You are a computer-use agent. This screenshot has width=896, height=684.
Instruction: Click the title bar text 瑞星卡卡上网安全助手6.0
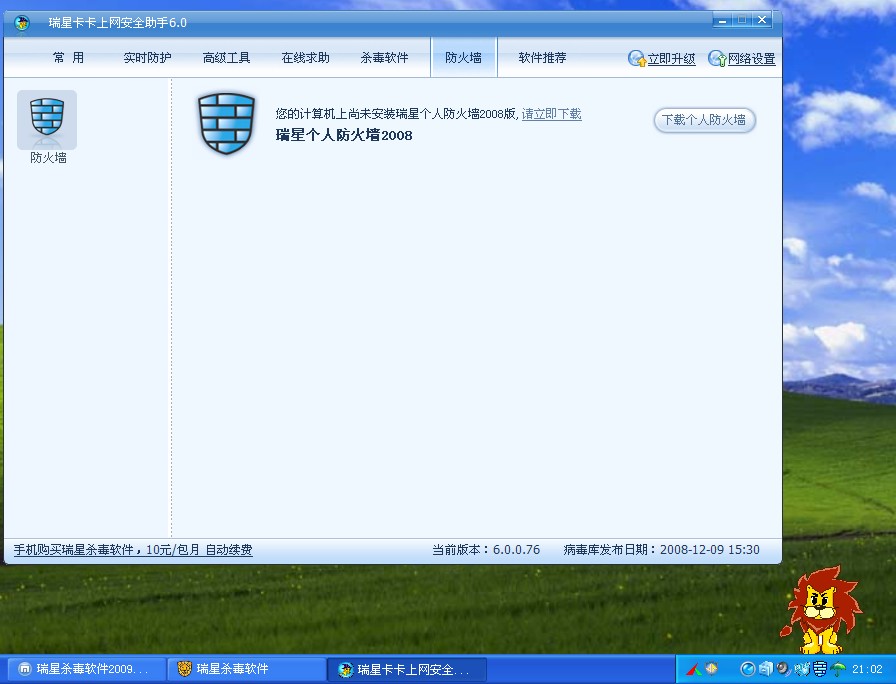coord(118,23)
